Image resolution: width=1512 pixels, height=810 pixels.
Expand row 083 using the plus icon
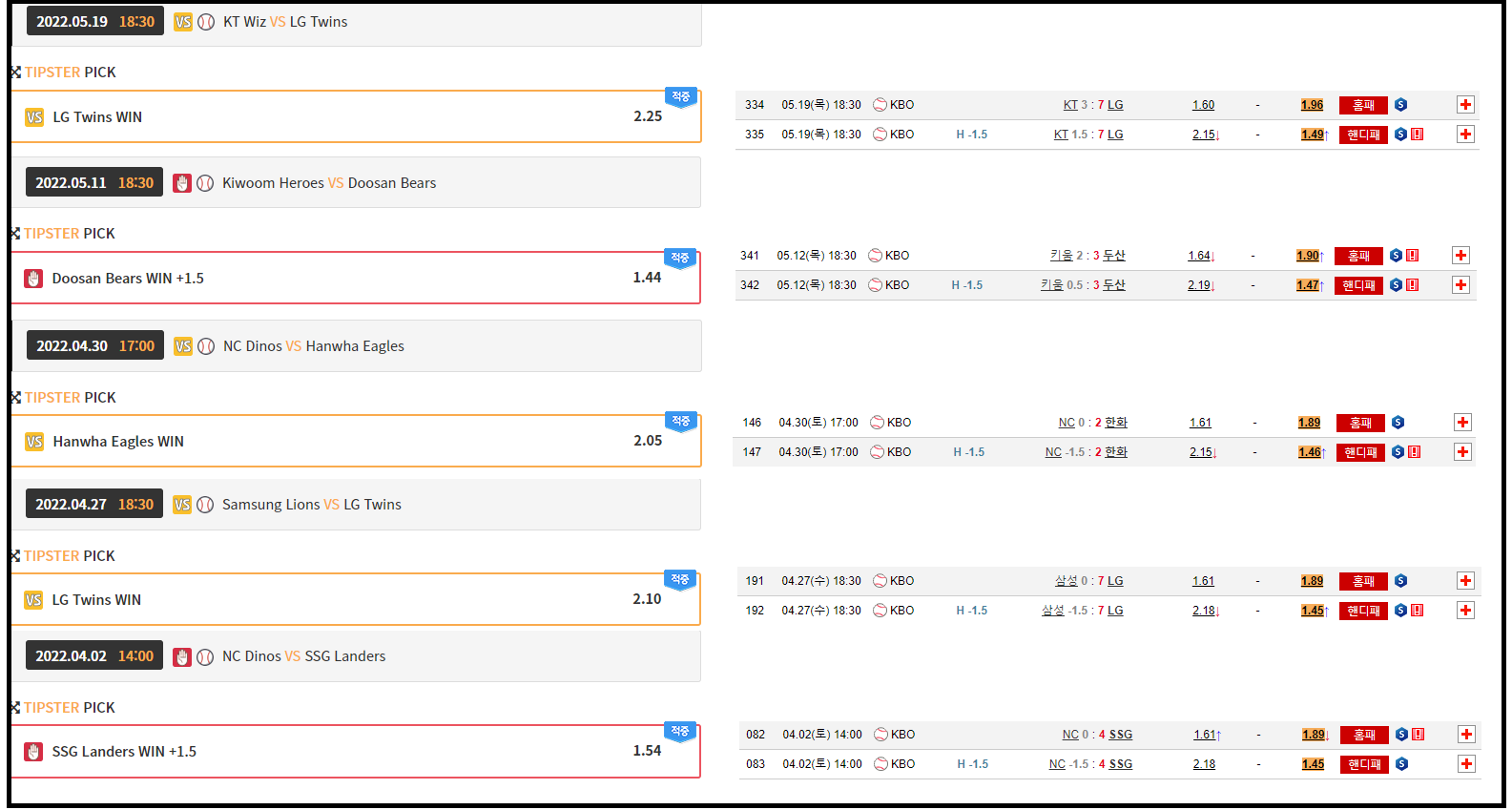1466,764
